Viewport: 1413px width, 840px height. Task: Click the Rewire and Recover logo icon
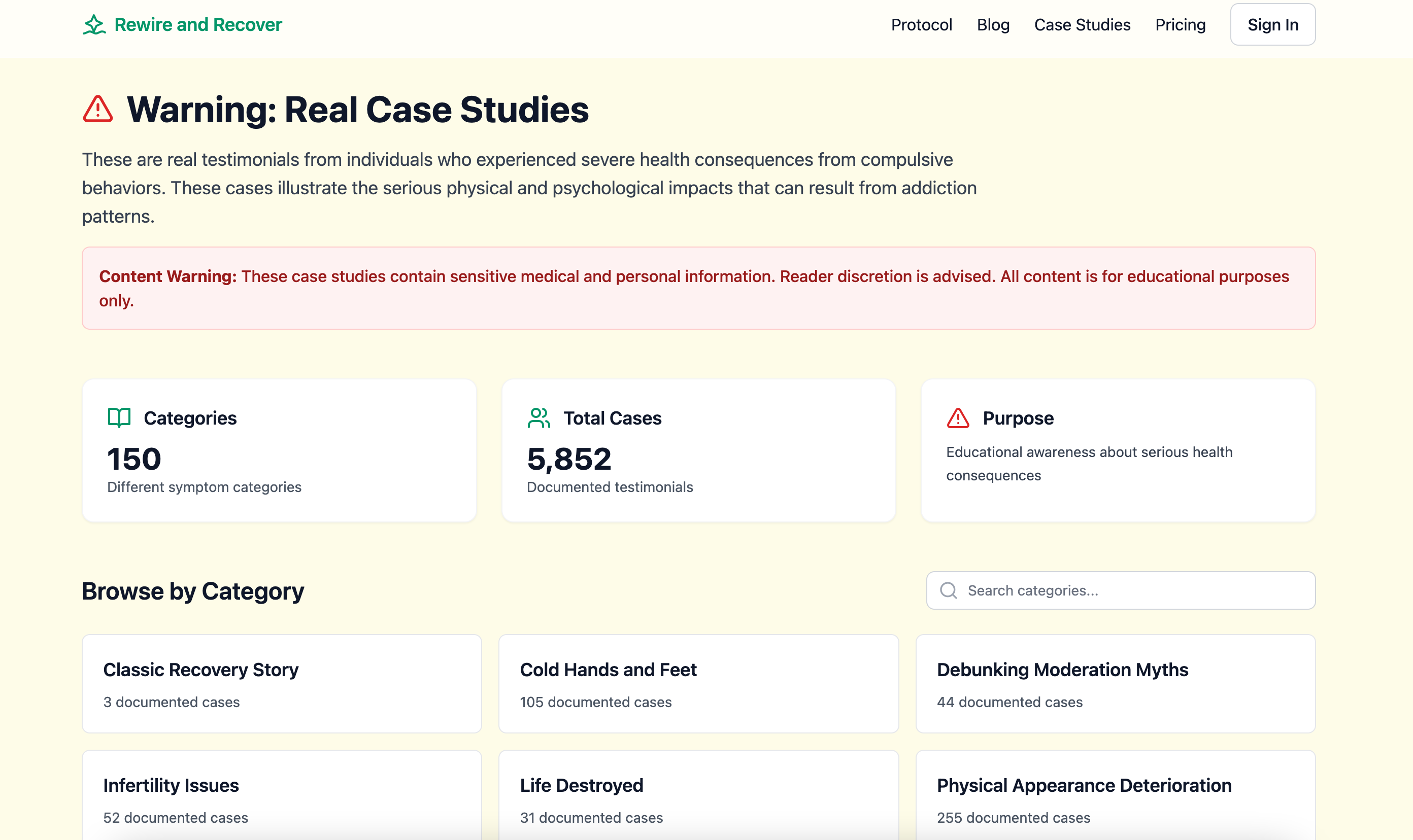click(94, 25)
